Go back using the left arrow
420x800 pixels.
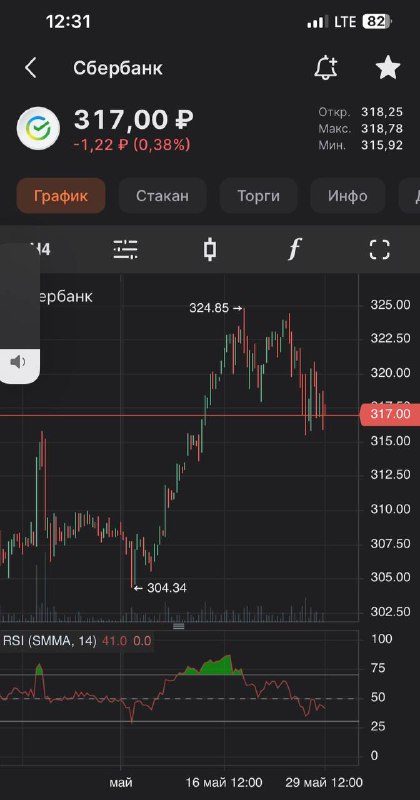pyautogui.click(x=31, y=68)
